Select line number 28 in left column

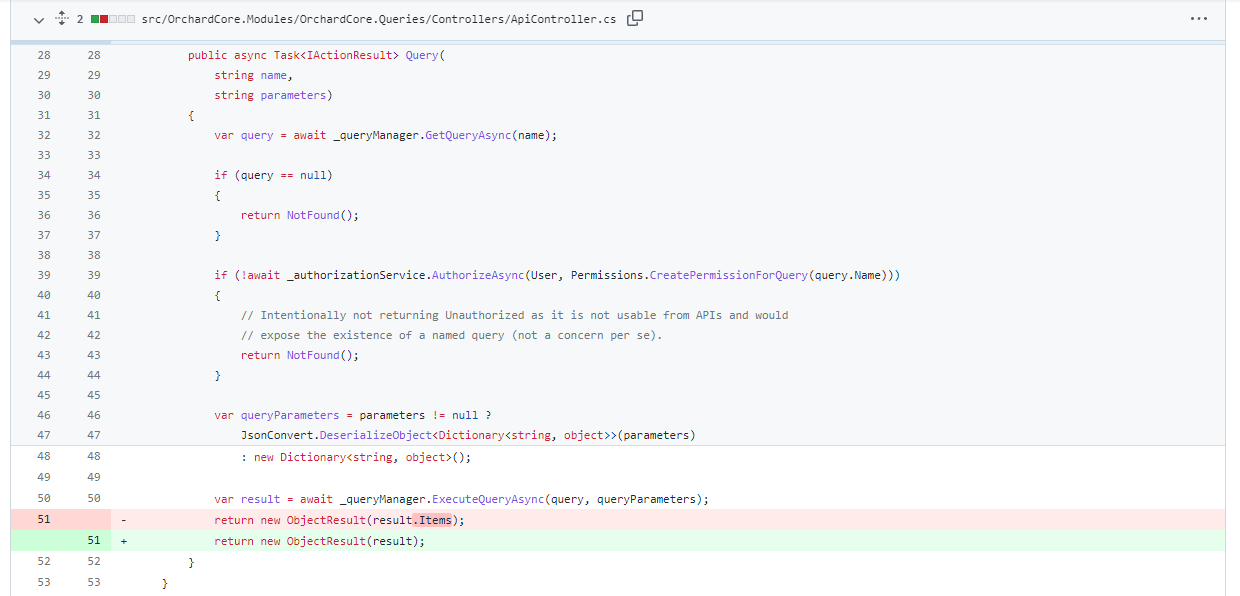tap(43, 55)
